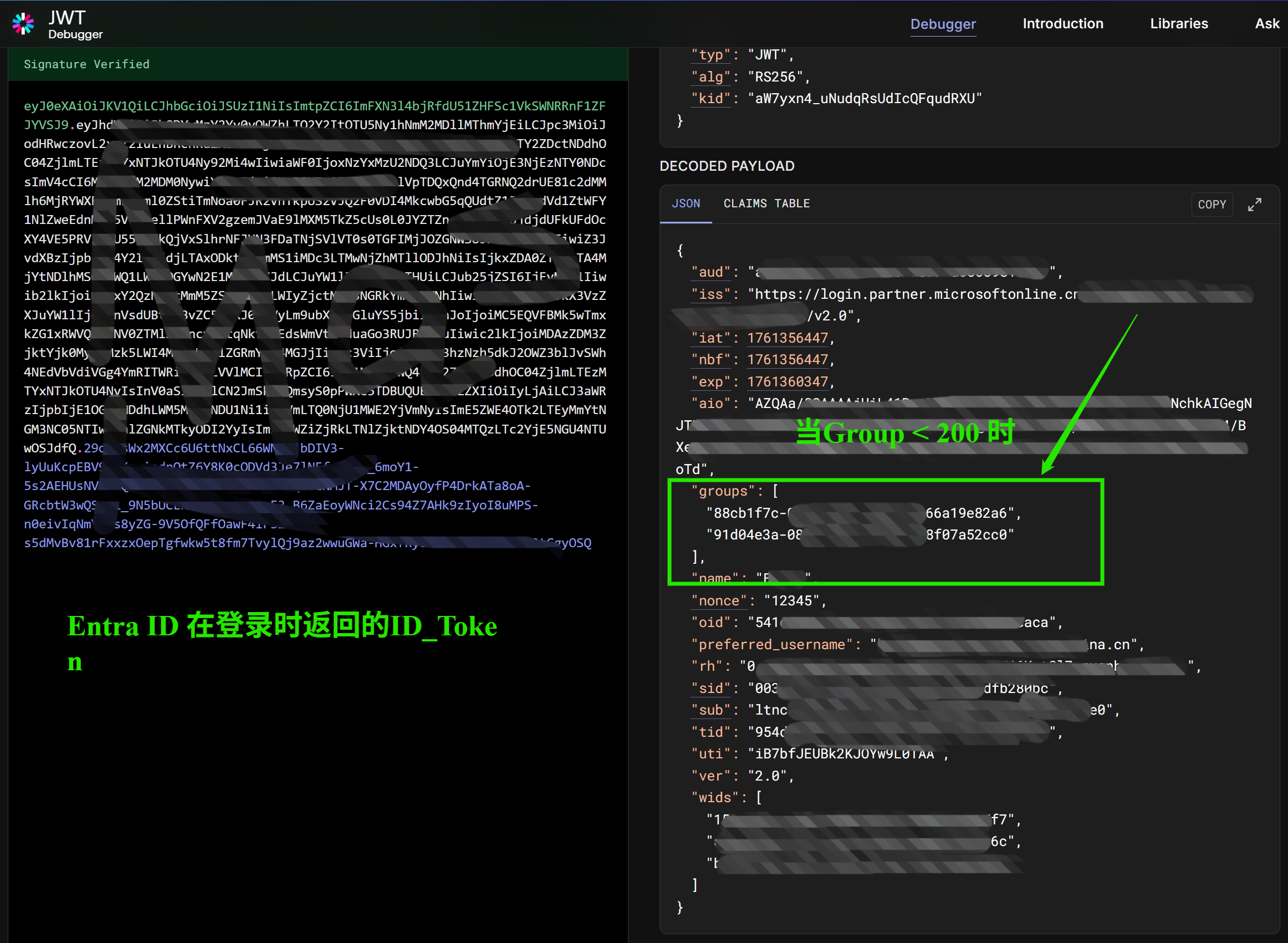Copy the decoded payload JSON

click(x=1212, y=205)
